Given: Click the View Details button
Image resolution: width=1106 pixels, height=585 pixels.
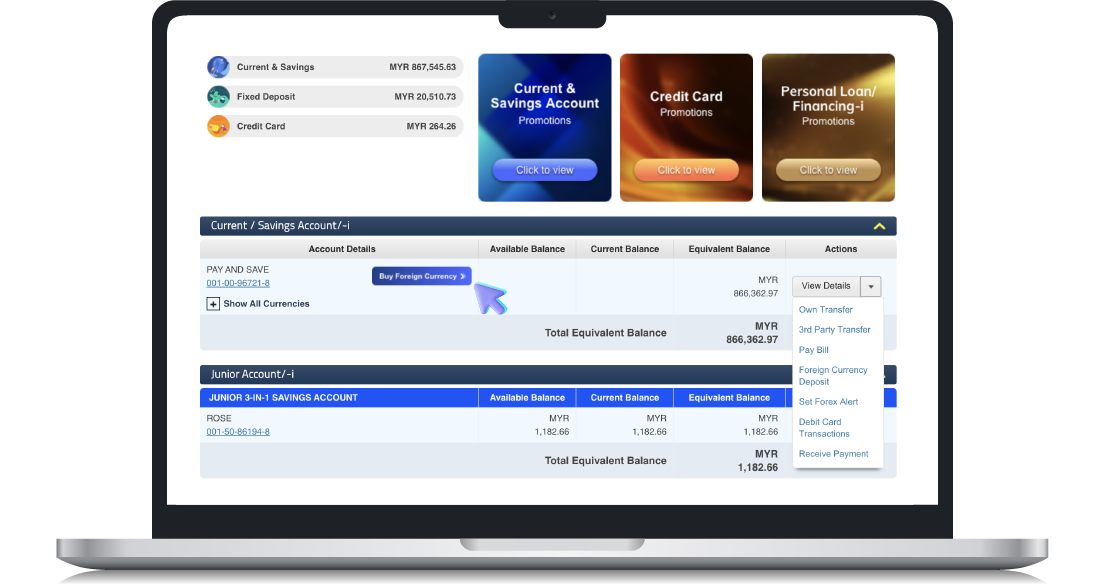Looking at the screenshot, I should click(x=825, y=287).
